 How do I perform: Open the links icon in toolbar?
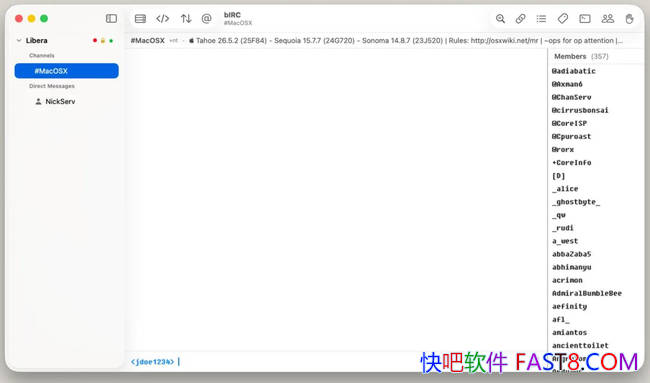[x=521, y=19]
